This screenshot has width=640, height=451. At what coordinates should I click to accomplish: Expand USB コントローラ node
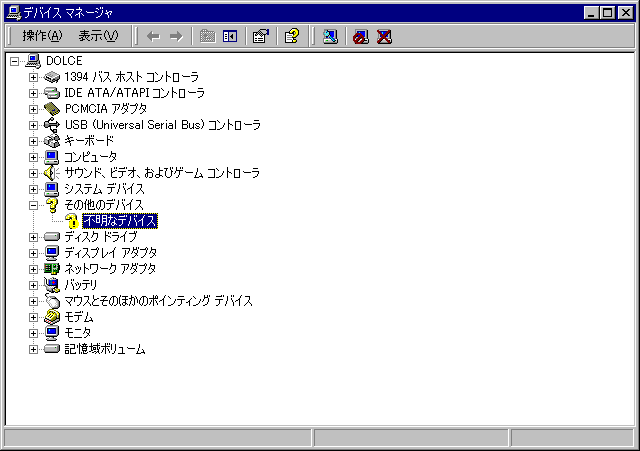point(33,125)
